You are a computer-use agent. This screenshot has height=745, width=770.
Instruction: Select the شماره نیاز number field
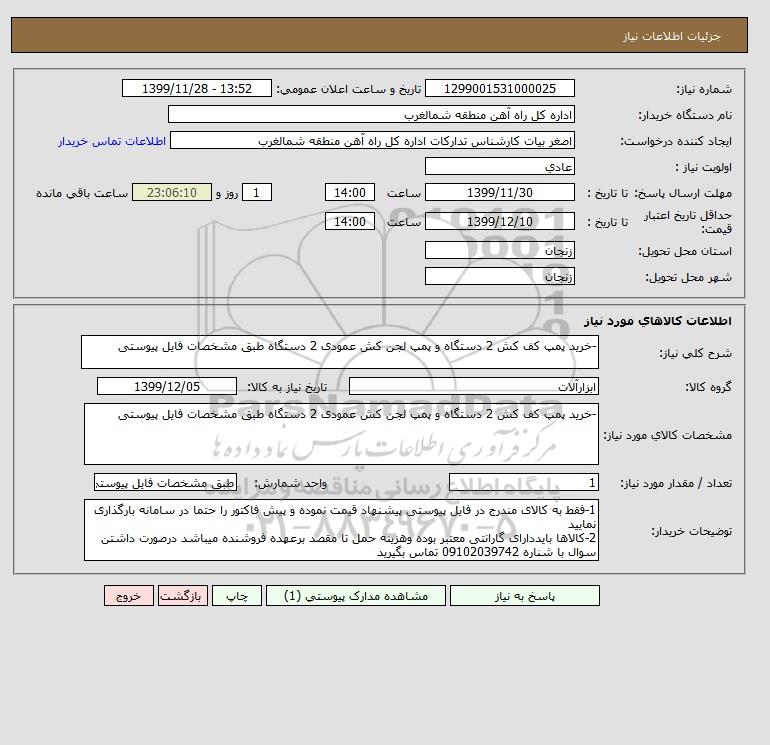(x=499, y=88)
